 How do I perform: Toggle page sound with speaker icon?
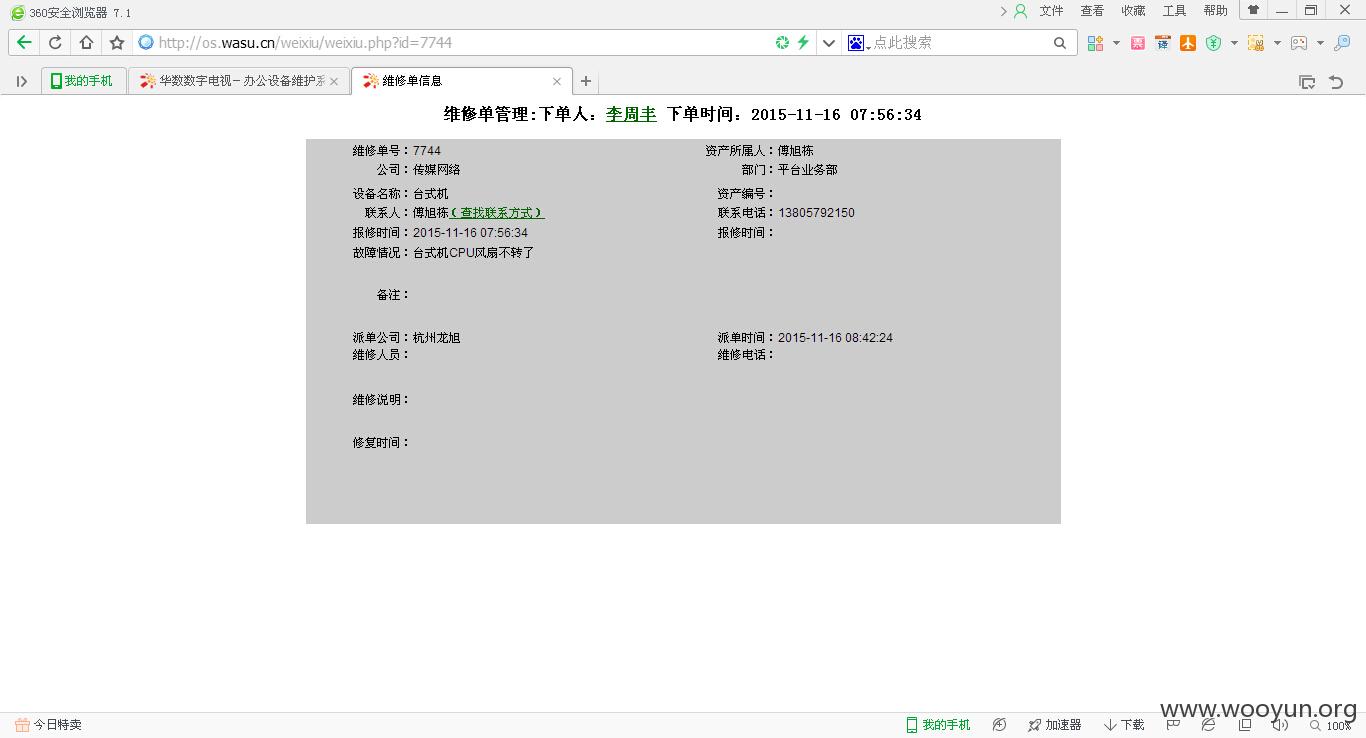point(1280,725)
